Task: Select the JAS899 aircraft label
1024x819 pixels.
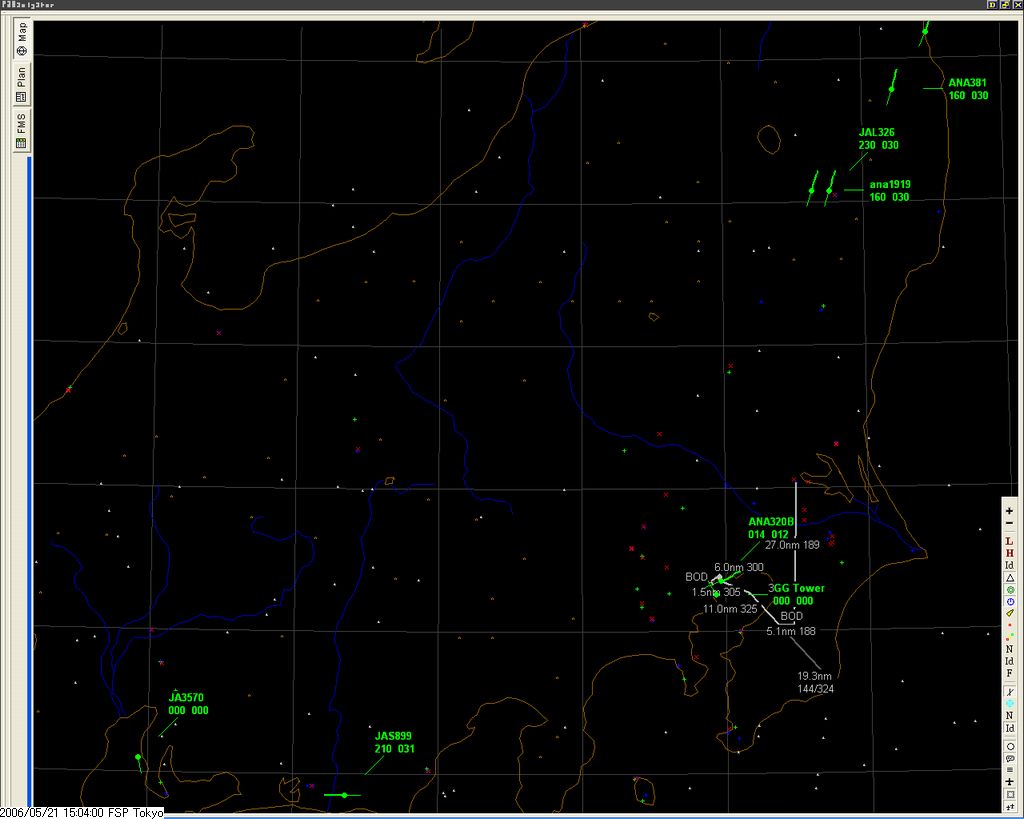Action: click(x=394, y=742)
